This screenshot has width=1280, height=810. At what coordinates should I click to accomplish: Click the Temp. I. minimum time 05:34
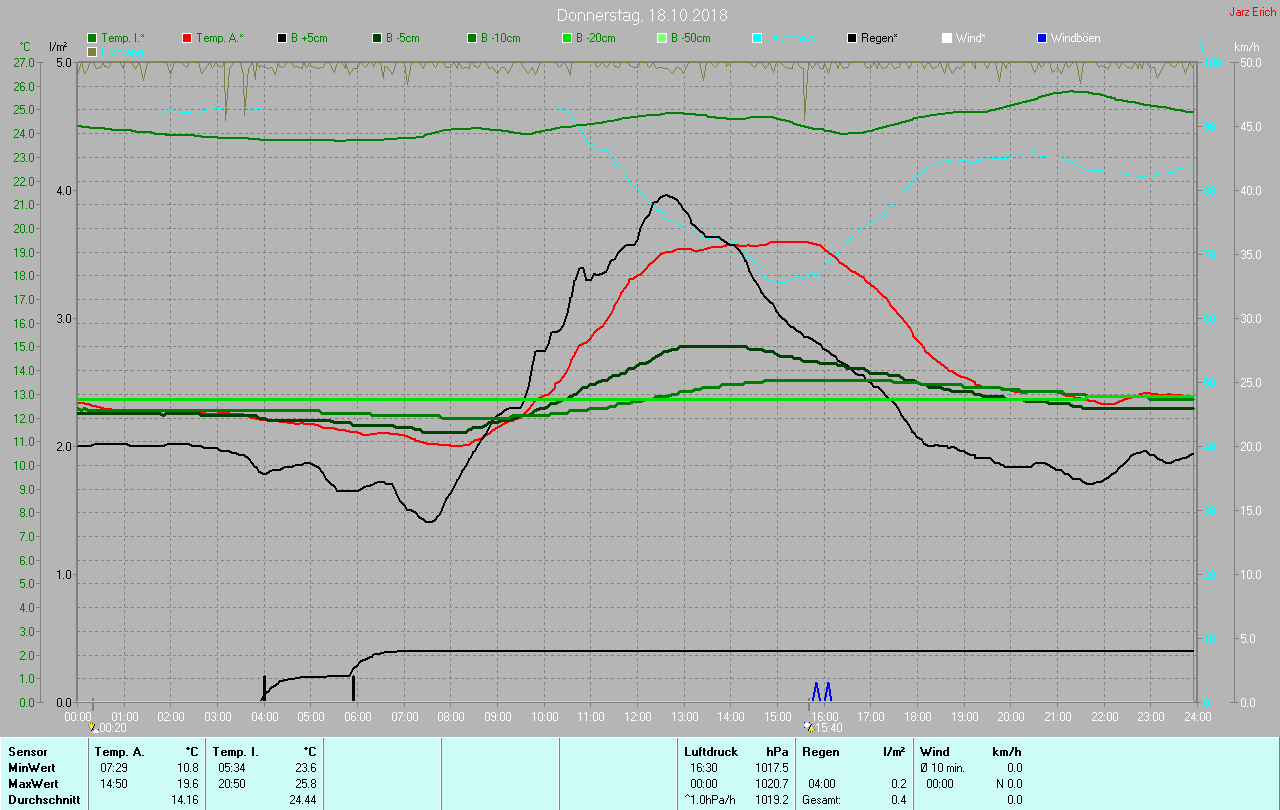coord(232,768)
